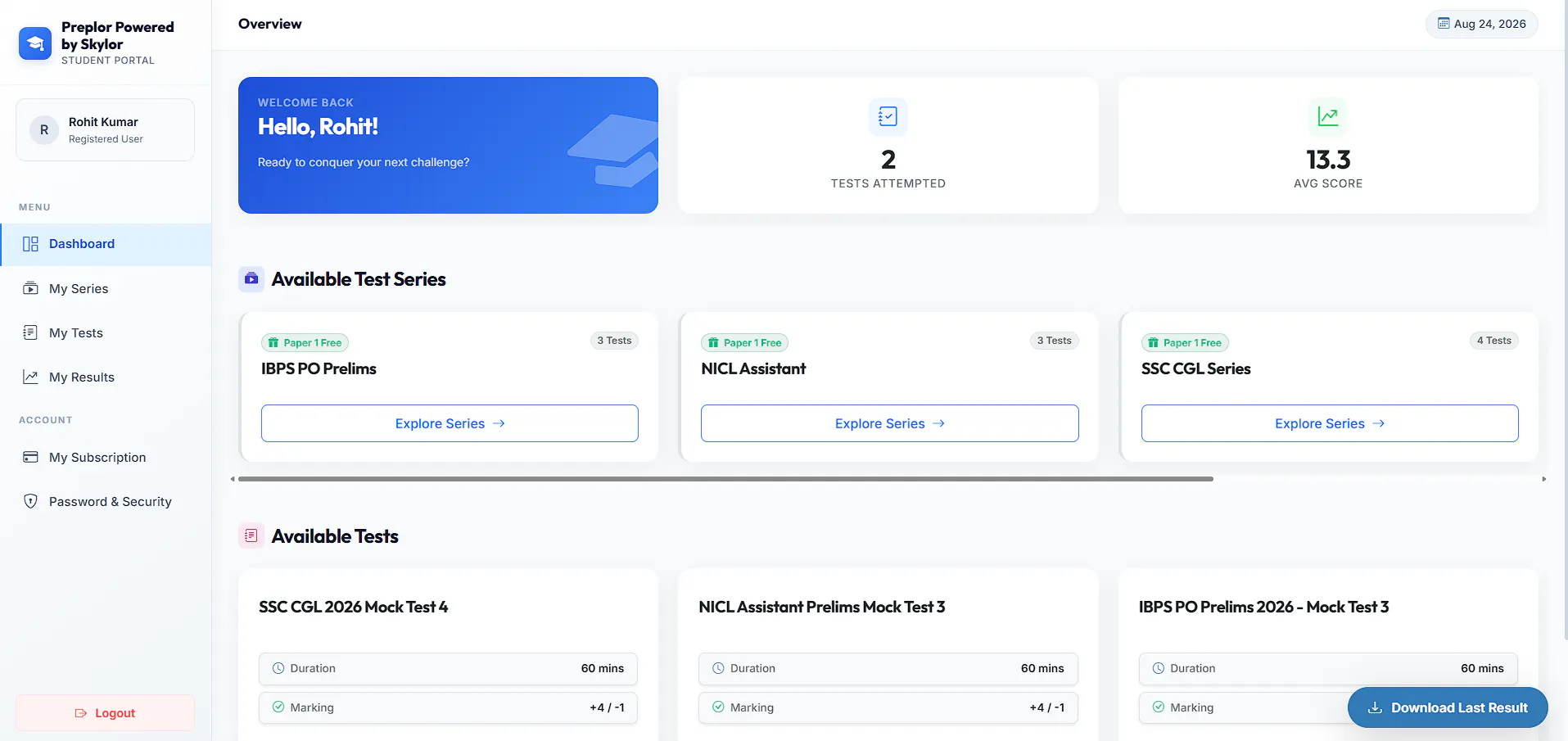The width and height of the screenshot is (1568, 741).
Task: Click the Available Test Series heading
Action: pyautogui.click(x=359, y=279)
